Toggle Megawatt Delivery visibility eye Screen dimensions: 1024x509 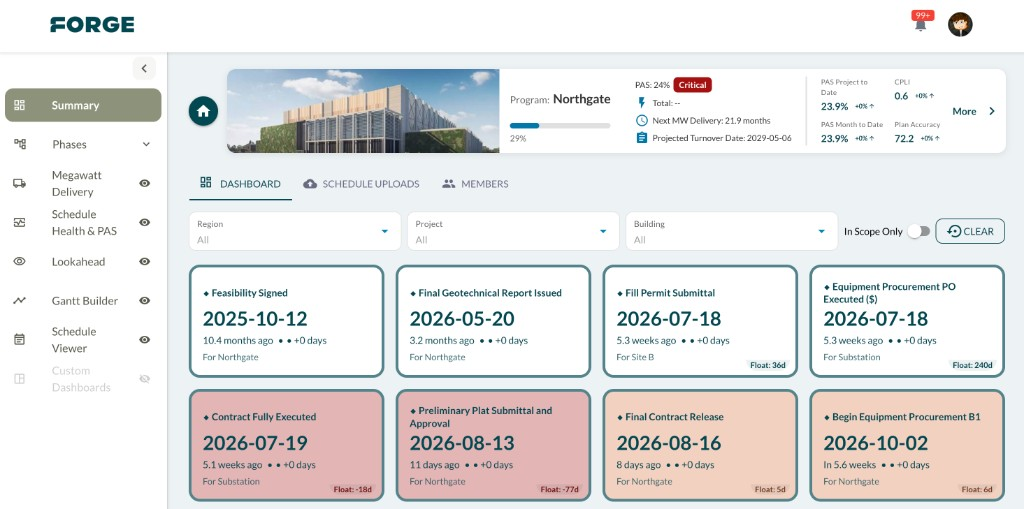pos(145,184)
